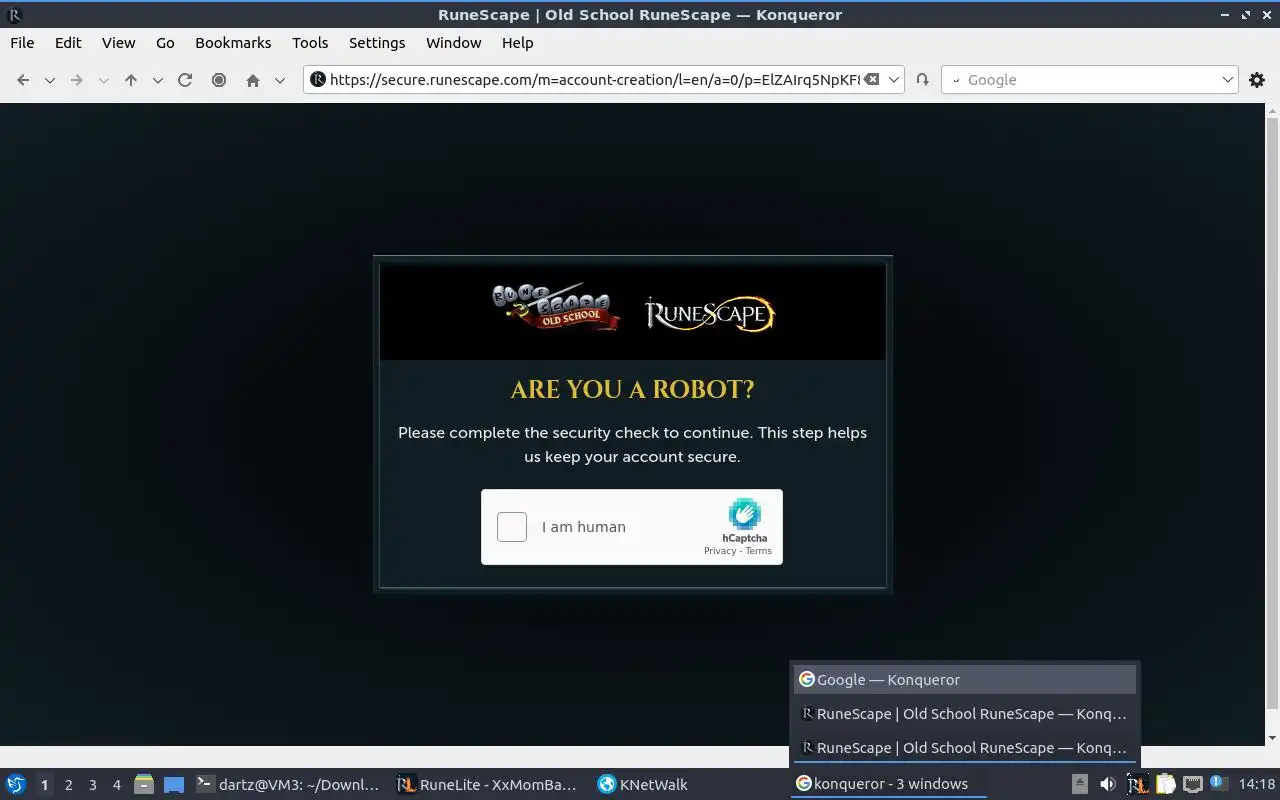
Task: Open the application launcher menu
Action: coord(16,784)
